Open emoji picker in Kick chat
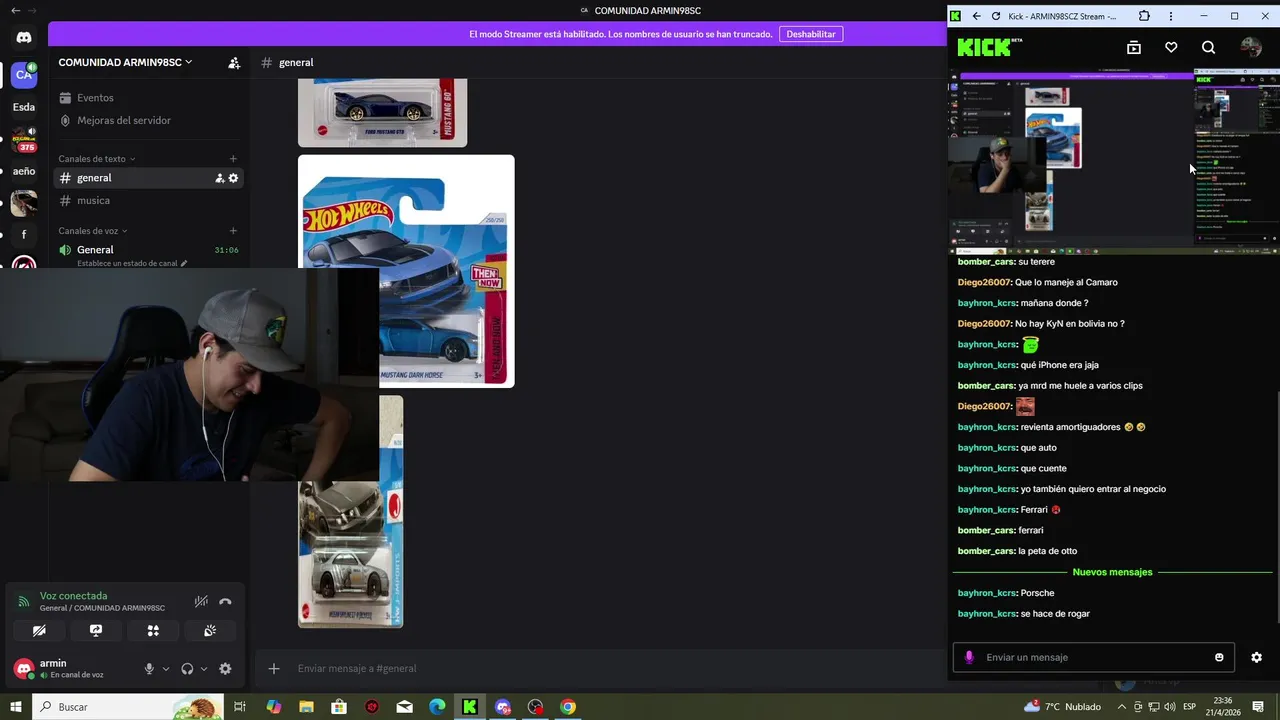Image resolution: width=1280 pixels, height=720 pixels. (1219, 657)
